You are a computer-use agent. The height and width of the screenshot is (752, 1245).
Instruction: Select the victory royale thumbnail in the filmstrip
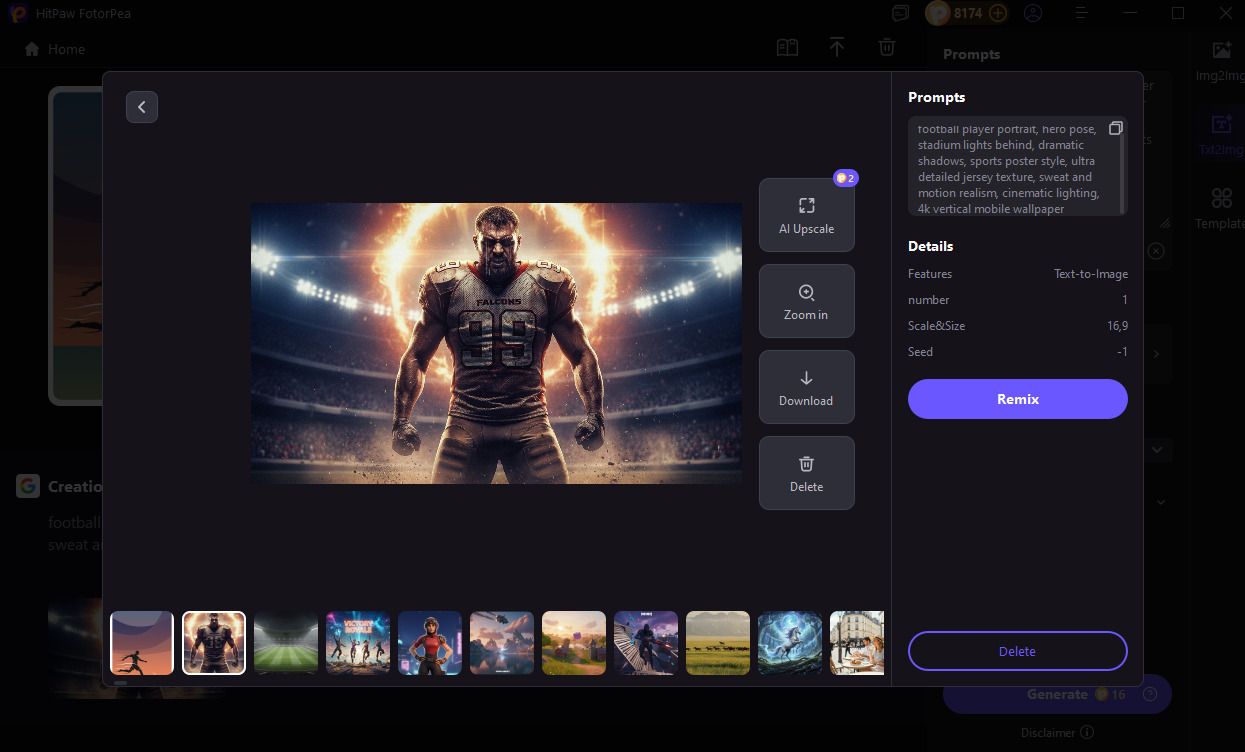pos(357,643)
